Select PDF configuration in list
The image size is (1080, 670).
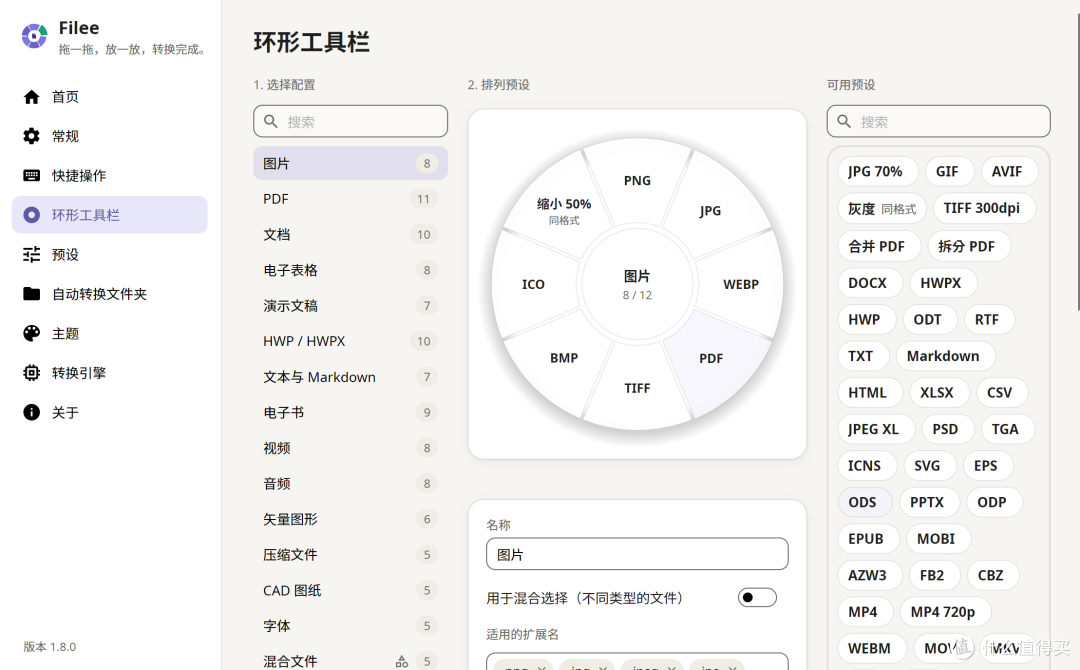(x=351, y=199)
